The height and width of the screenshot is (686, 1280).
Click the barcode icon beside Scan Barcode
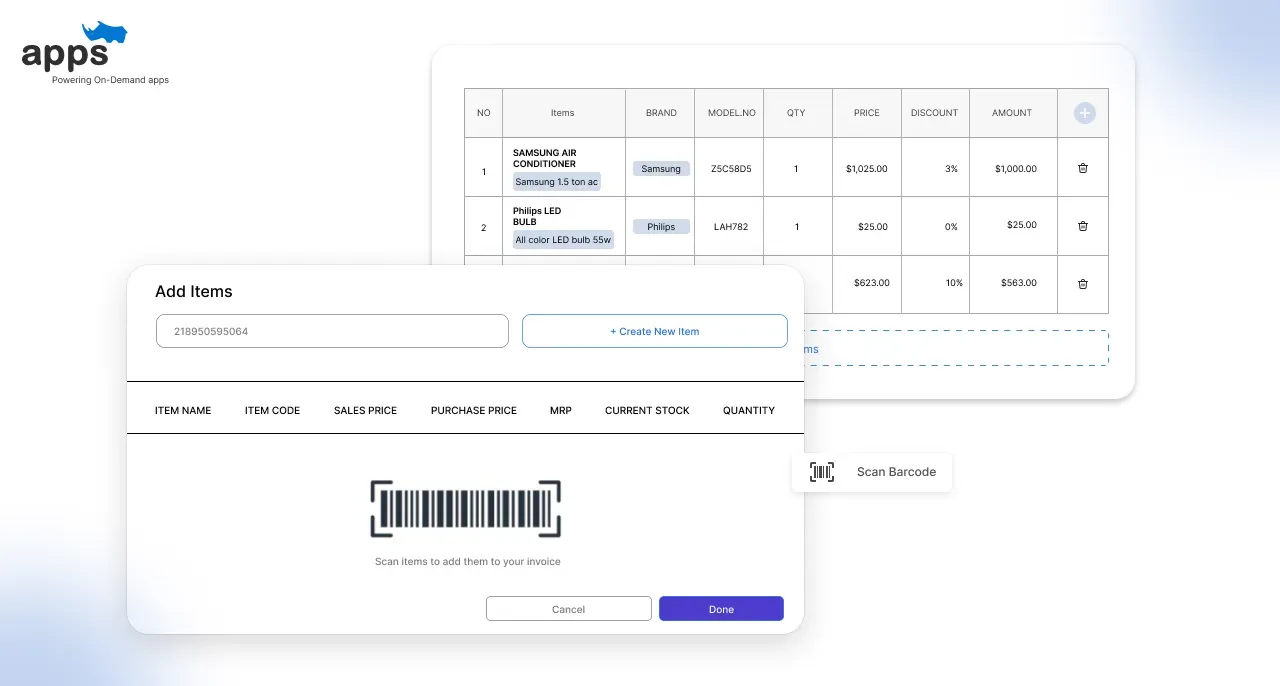[822, 472]
